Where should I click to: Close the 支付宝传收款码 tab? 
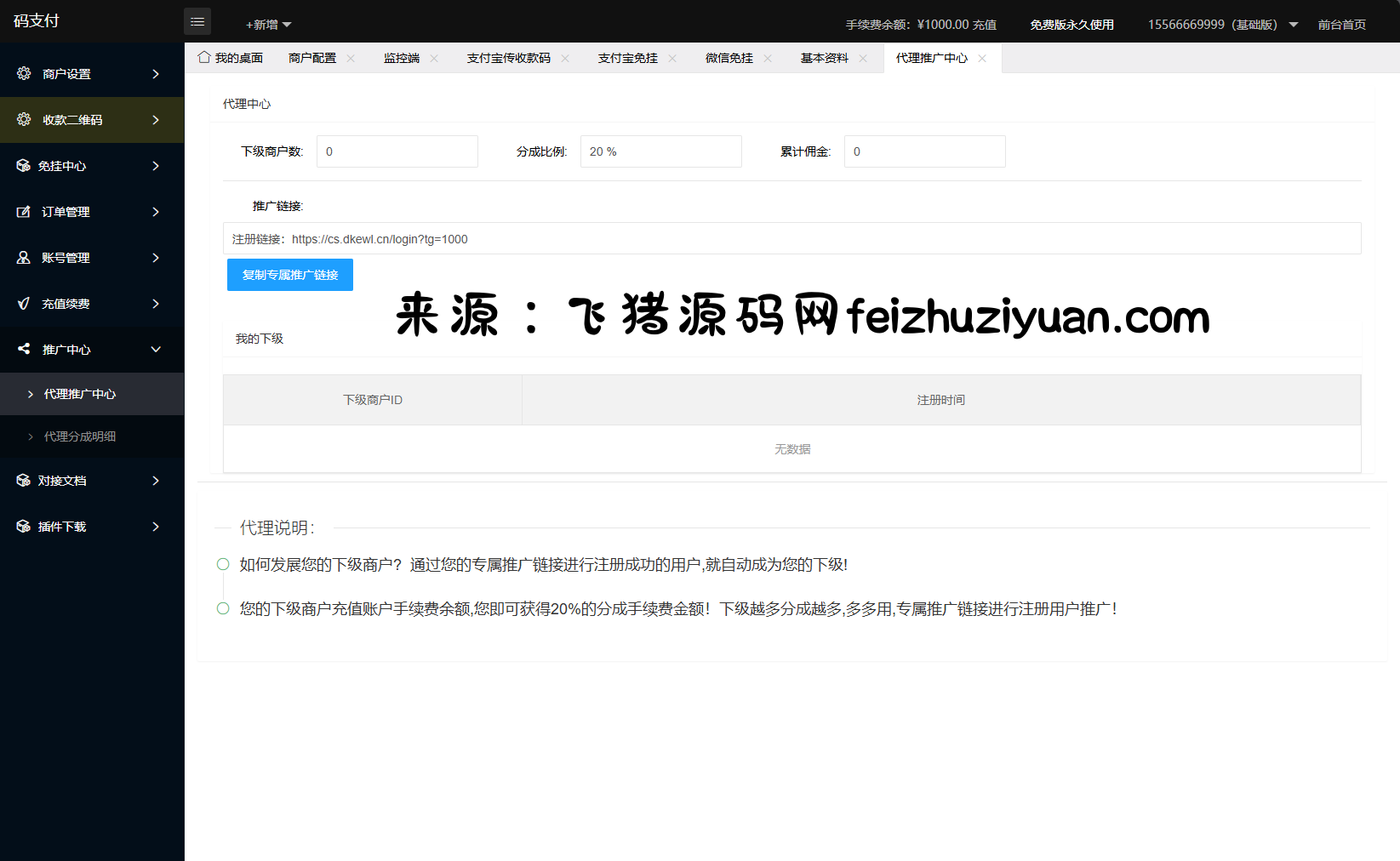pos(565,59)
